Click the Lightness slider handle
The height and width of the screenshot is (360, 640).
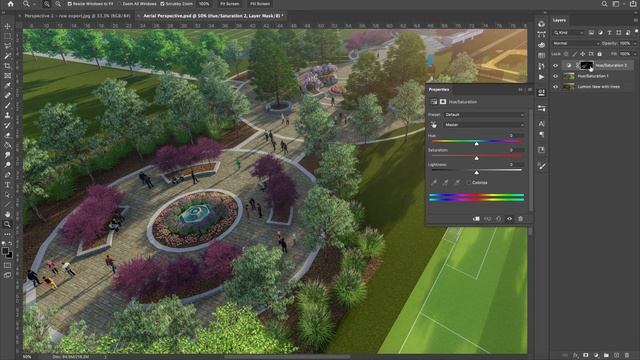(476, 173)
